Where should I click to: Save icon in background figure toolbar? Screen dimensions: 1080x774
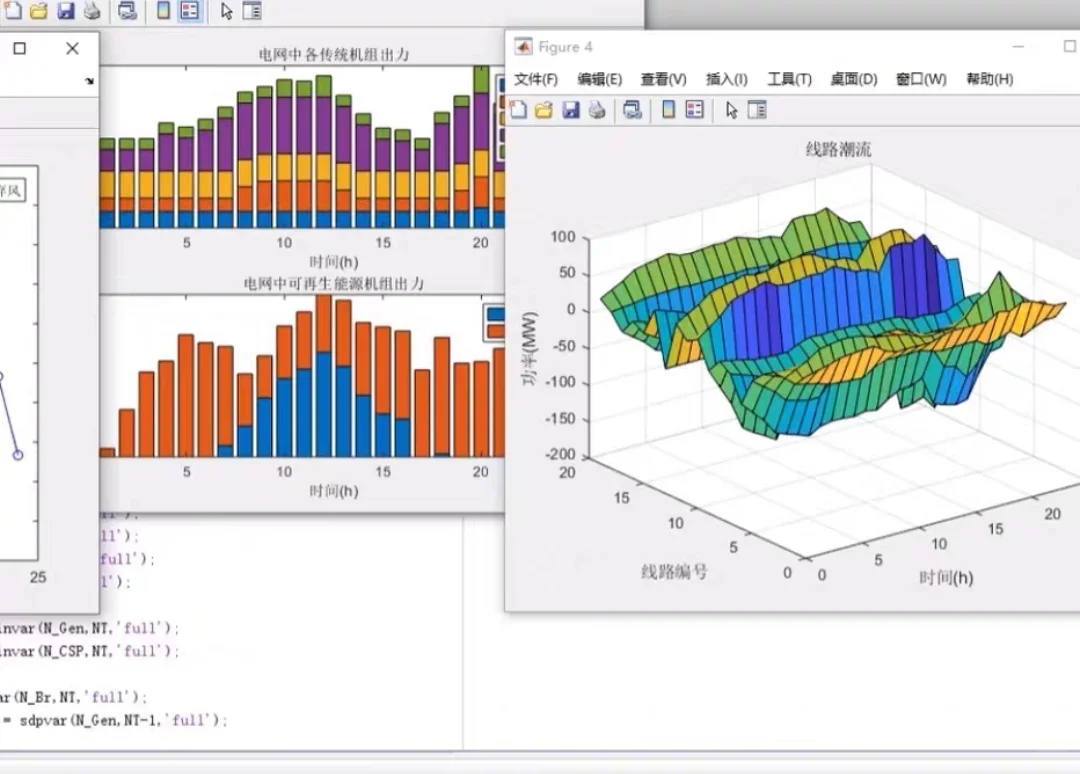(65, 11)
